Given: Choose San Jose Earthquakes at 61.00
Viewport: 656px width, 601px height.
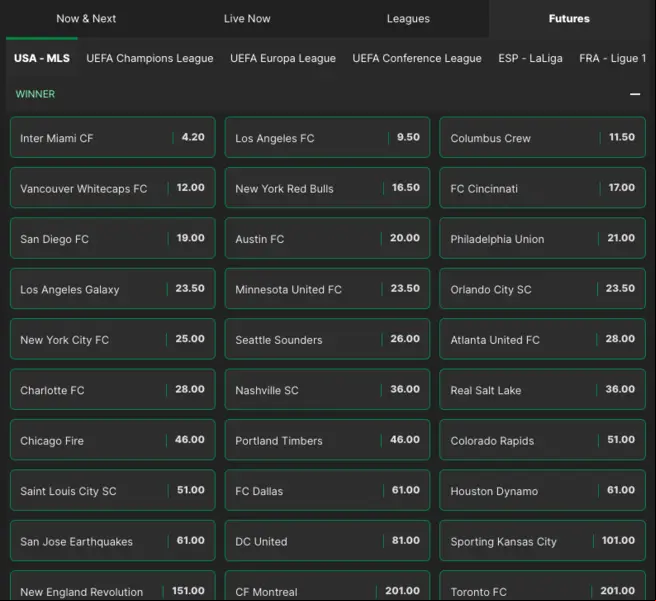Looking at the screenshot, I should click(113, 541).
